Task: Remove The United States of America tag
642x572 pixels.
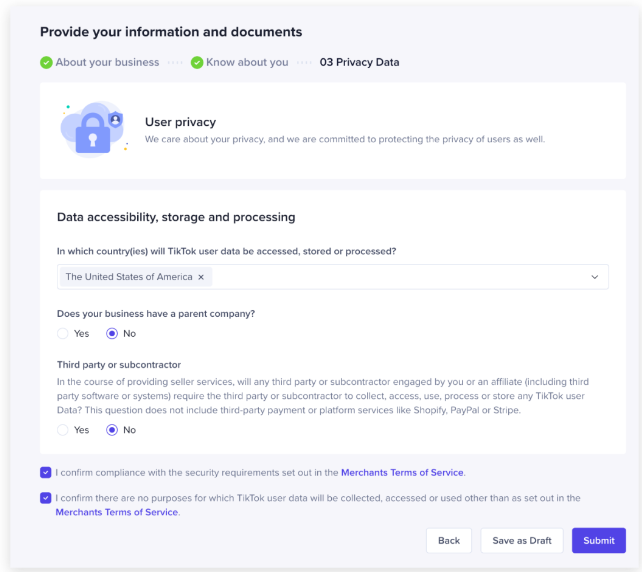Action: [x=201, y=277]
